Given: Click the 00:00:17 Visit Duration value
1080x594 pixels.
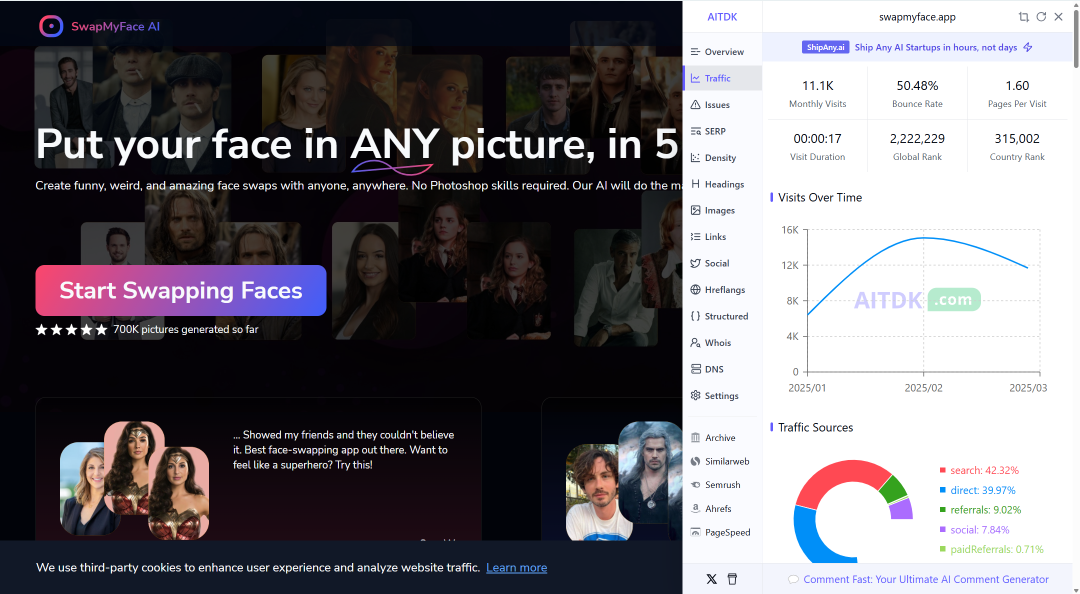Looking at the screenshot, I should point(818,139).
